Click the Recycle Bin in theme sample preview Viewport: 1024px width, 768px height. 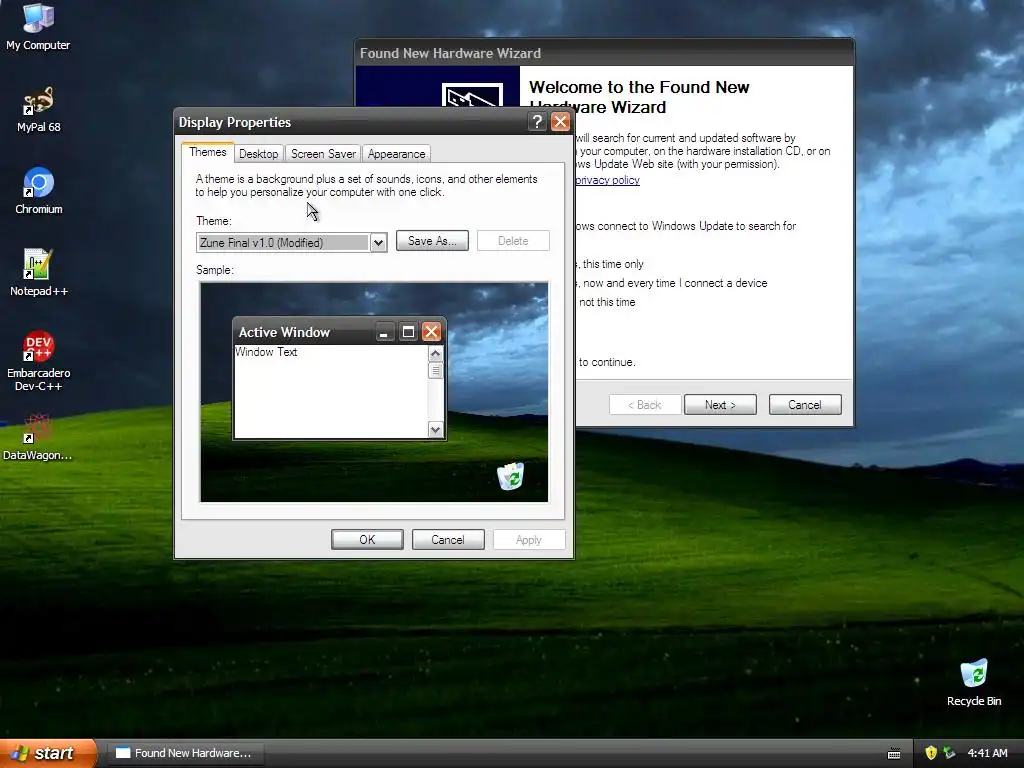click(510, 476)
